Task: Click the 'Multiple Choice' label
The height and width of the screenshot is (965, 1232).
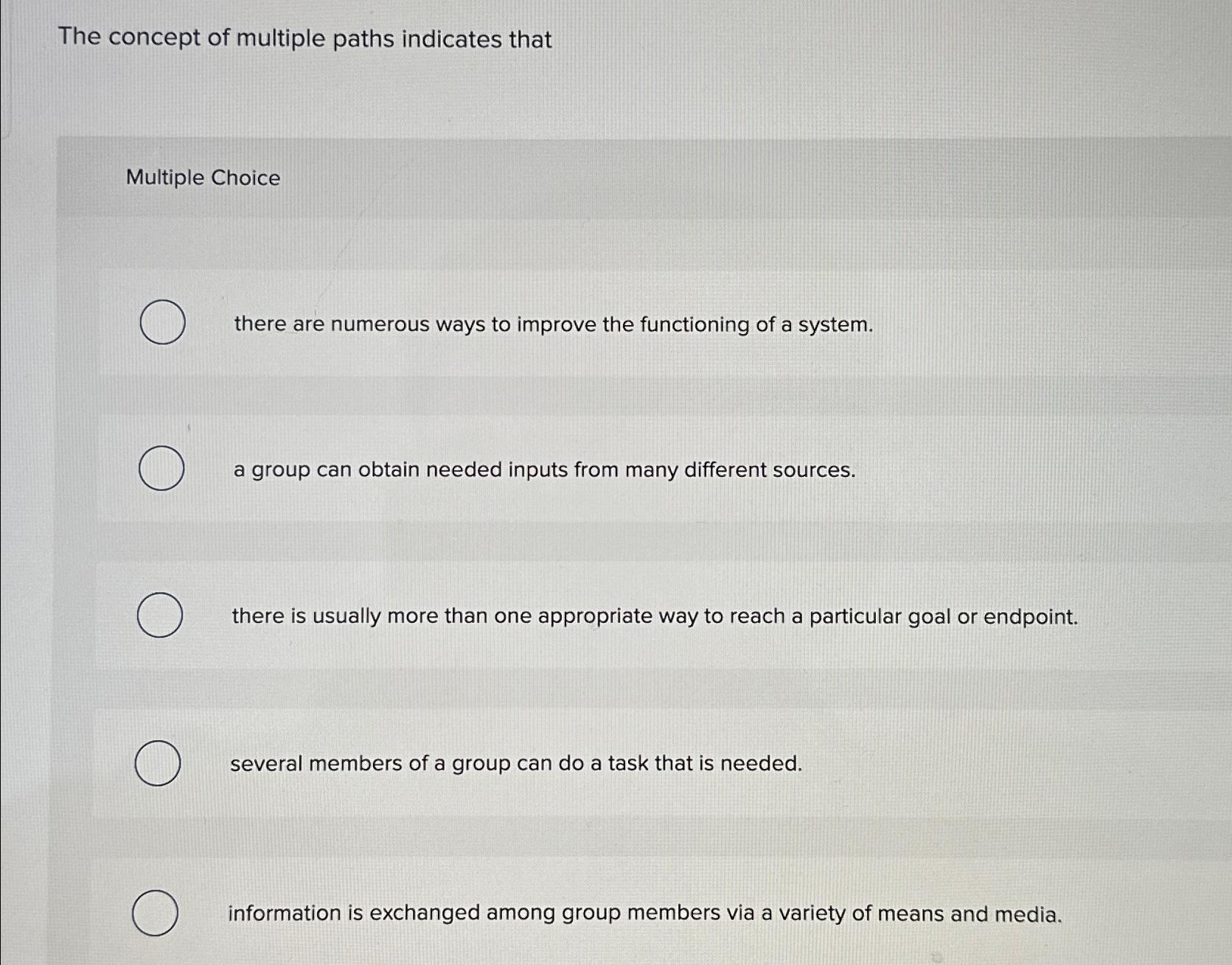Action: tap(202, 178)
